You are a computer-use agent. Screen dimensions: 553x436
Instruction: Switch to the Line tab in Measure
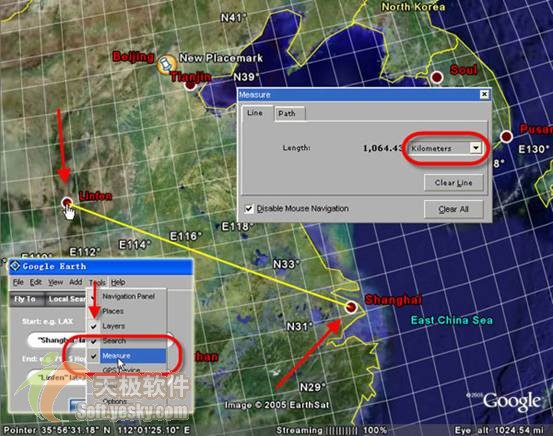[255, 113]
